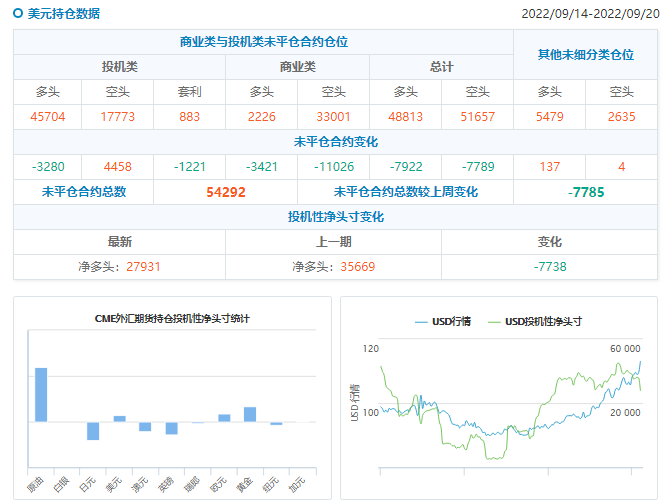Select the 商业类 column header
This screenshot has height=502, width=669.
click(x=297, y=67)
